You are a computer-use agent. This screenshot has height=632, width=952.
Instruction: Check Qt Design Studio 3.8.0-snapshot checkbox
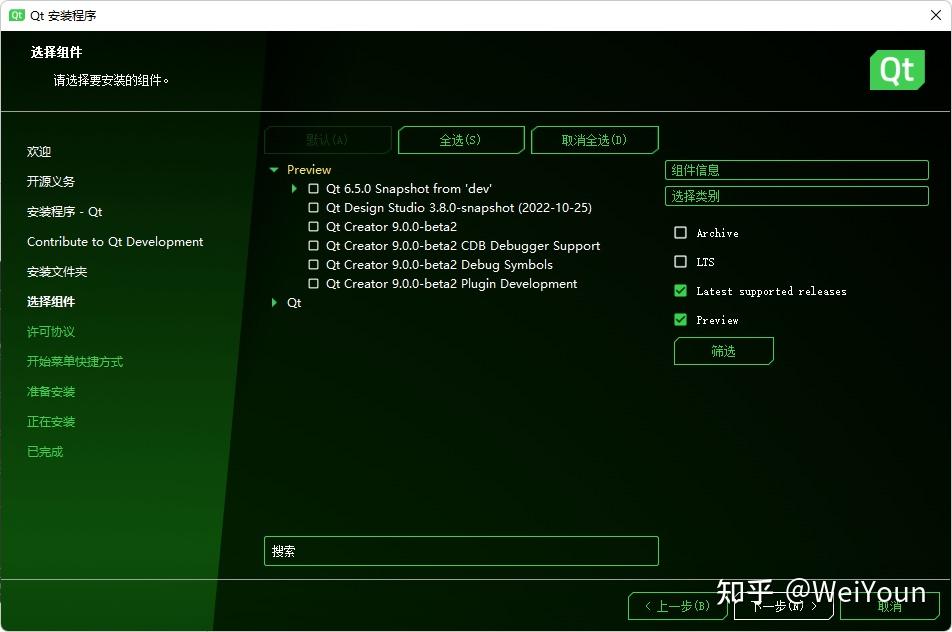click(313, 208)
